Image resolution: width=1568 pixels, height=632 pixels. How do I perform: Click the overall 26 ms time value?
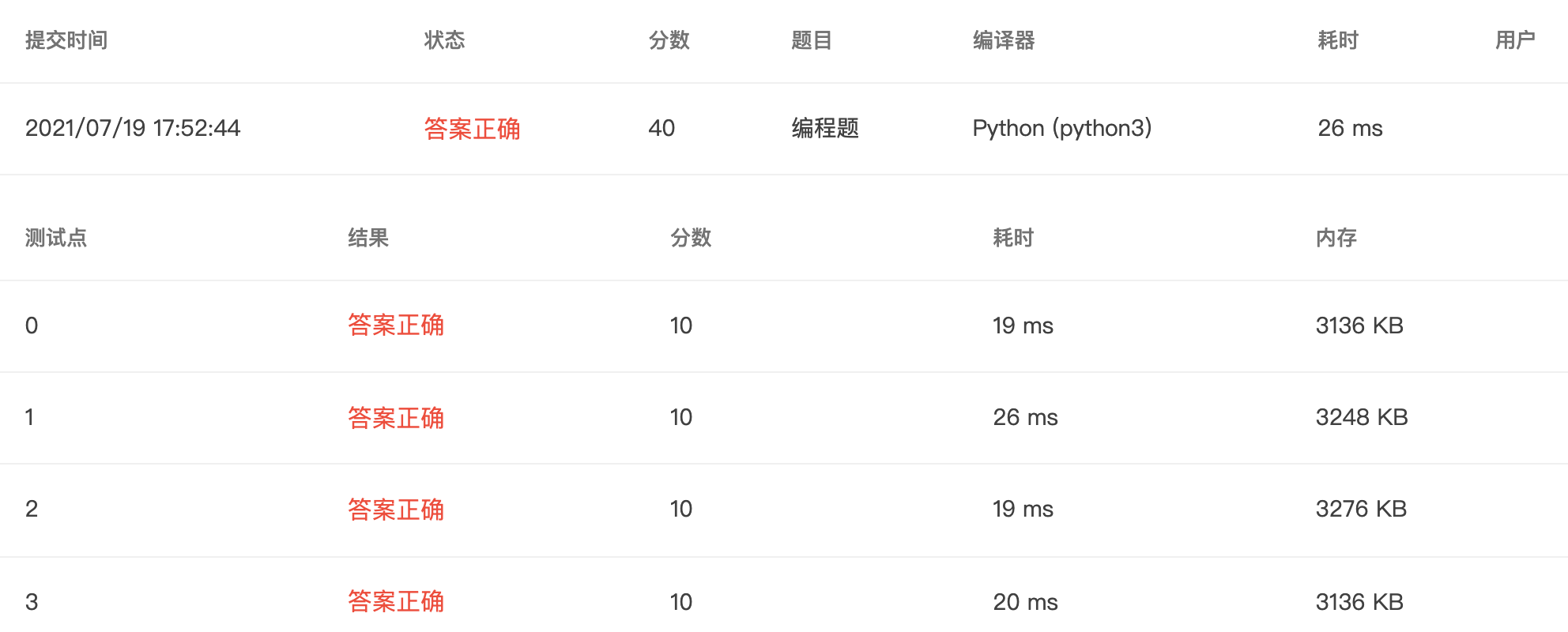[x=1350, y=128]
